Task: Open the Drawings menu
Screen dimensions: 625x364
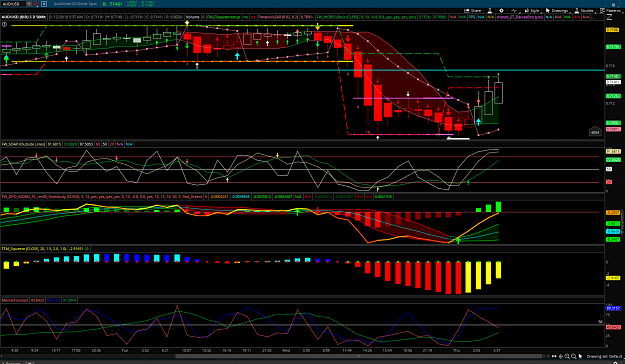Action: [x=557, y=11]
